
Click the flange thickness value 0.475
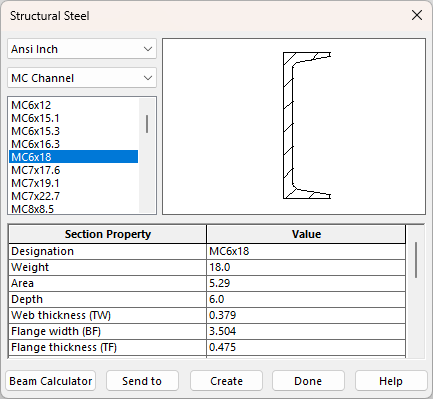point(306,347)
